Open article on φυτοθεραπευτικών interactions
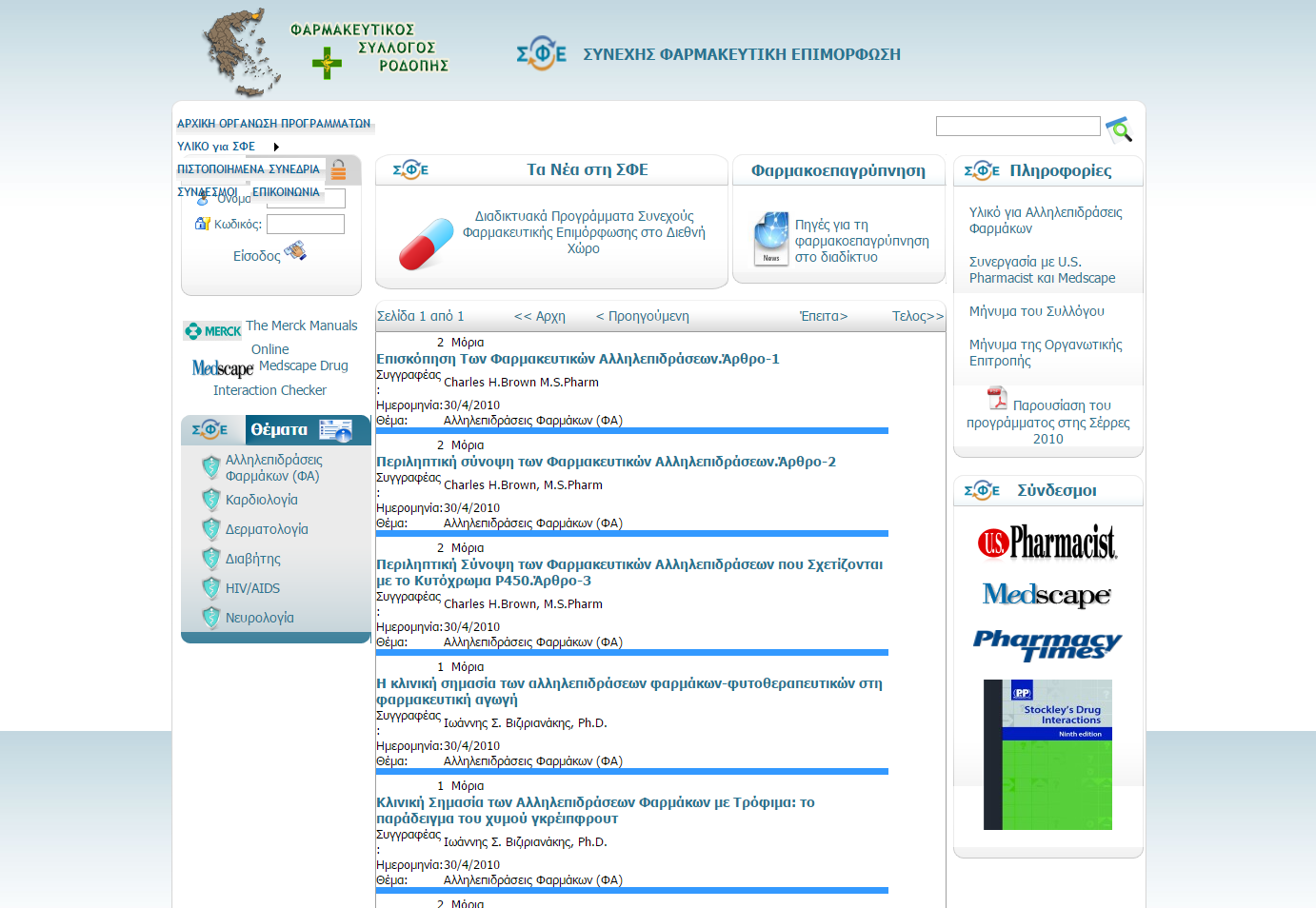 [x=629, y=691]
